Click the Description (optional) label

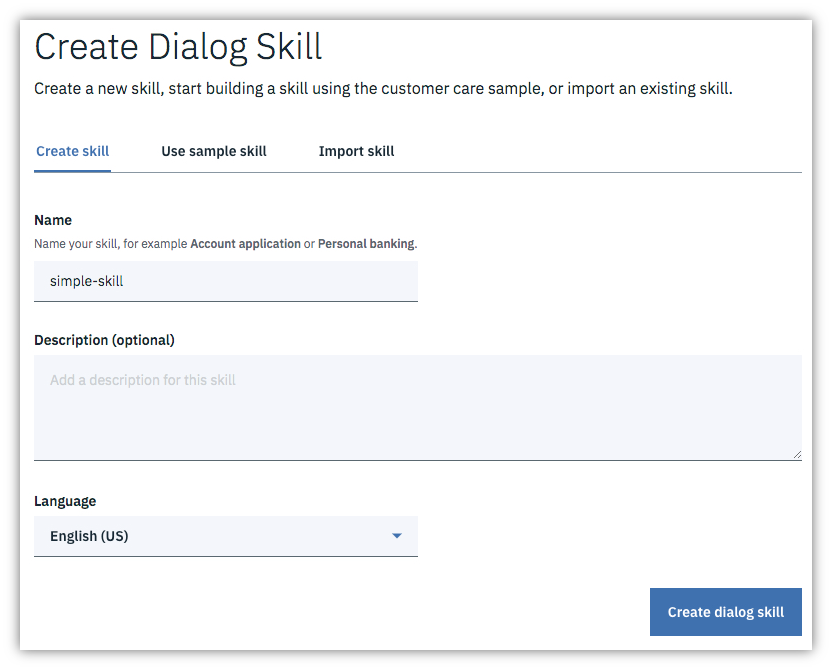click(104, 340)
